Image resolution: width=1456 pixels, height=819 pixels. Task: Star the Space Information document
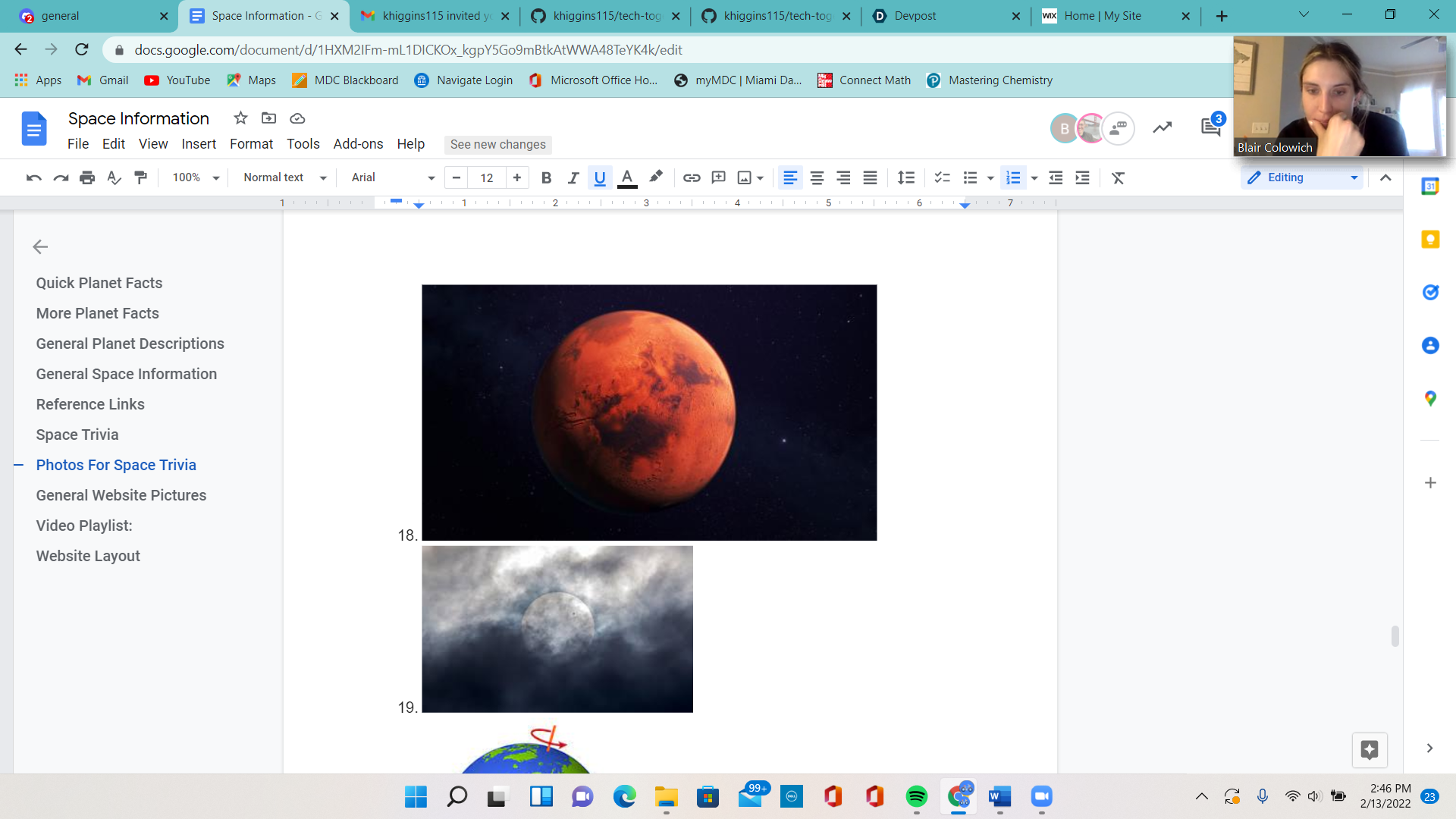(x=240, y=118)
